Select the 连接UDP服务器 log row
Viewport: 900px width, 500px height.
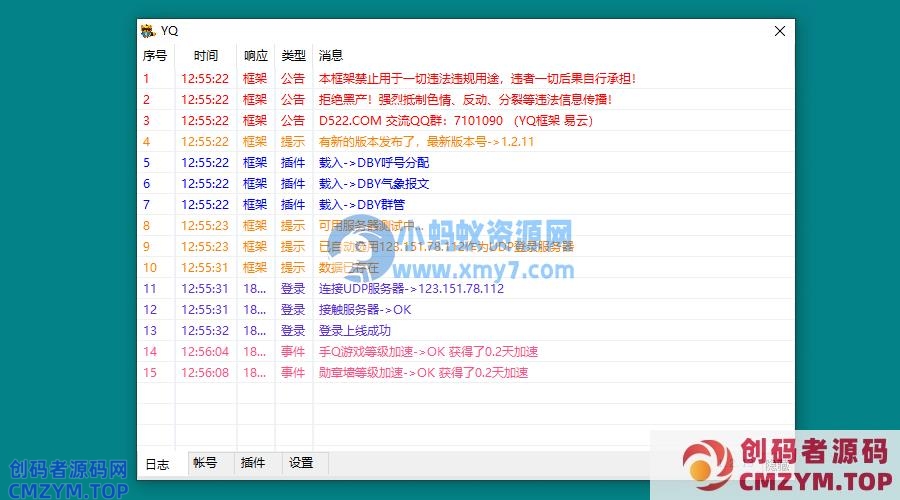[411, 289]
